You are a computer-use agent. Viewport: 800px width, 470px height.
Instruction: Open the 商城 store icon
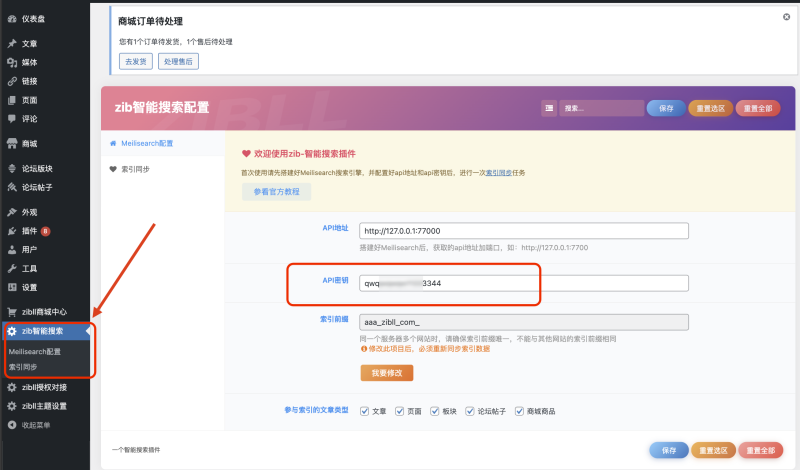click(x=12, y=143)
